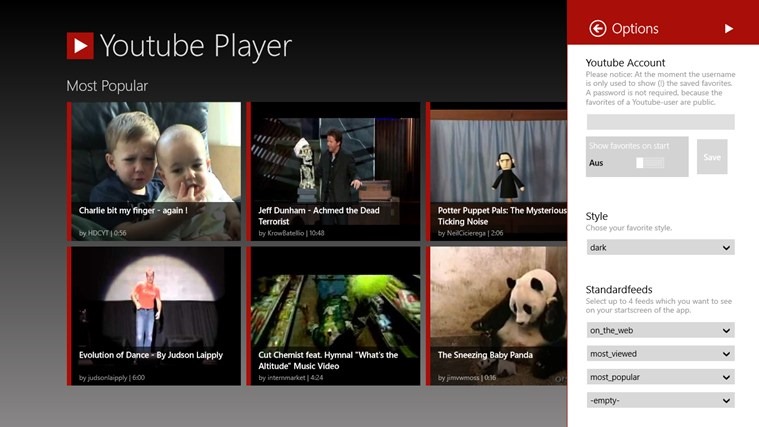Click the Youtube Account heading
This screenshot has height=427, width=759.
pyautogui.click(x=625, y=62)
